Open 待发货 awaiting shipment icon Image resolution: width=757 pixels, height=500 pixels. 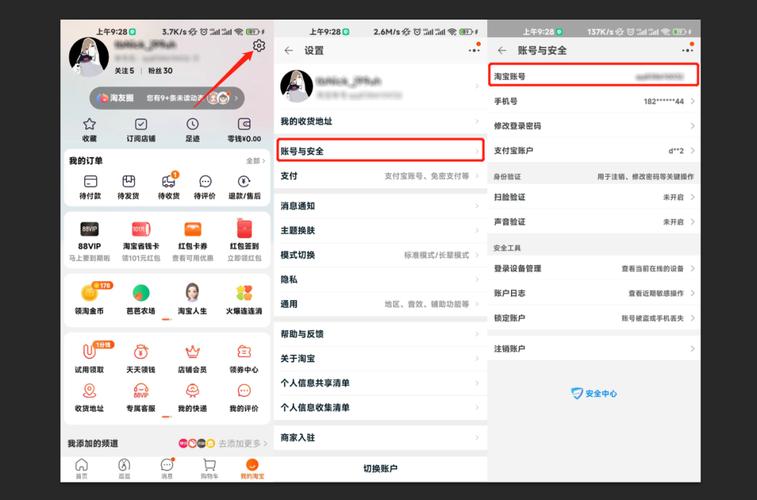click(128, 181)
